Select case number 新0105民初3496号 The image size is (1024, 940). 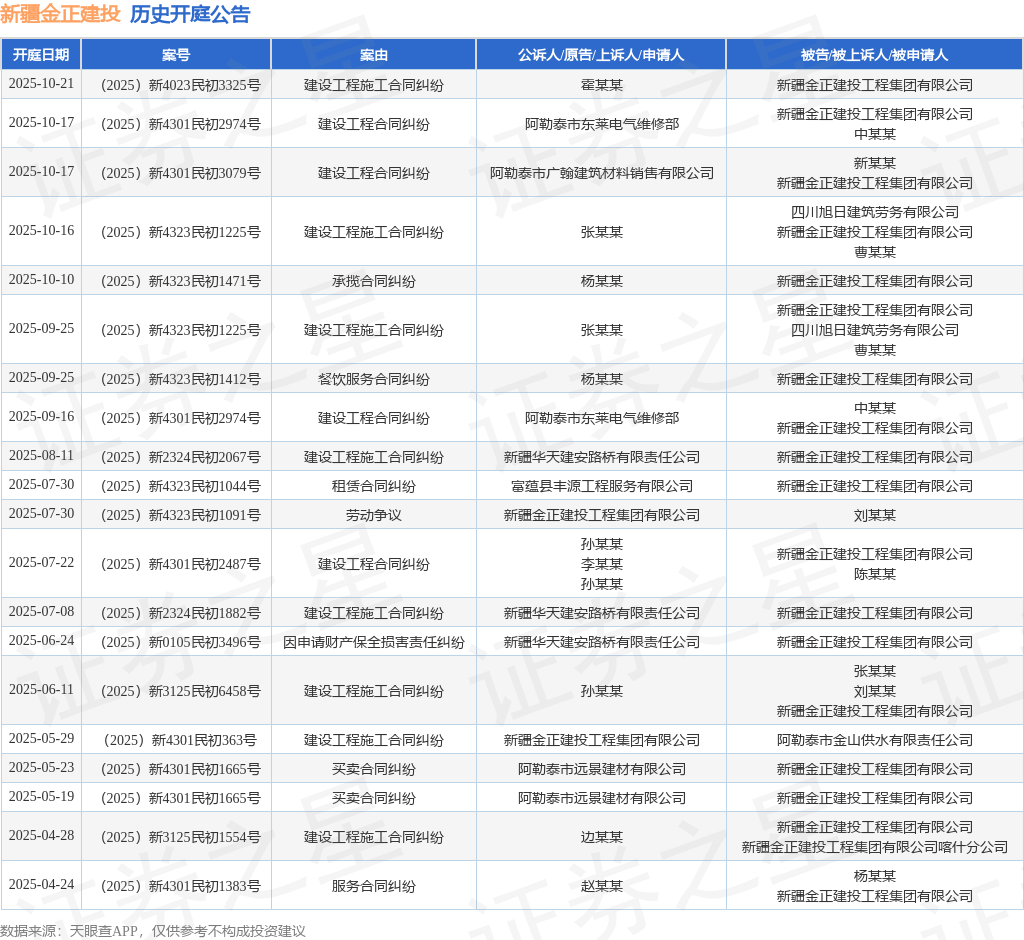pyautogui.click(x=181, y=642)
